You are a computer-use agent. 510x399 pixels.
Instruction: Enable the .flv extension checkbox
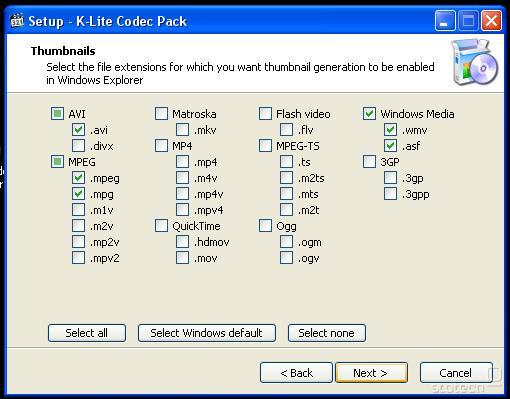pos(287,130)
